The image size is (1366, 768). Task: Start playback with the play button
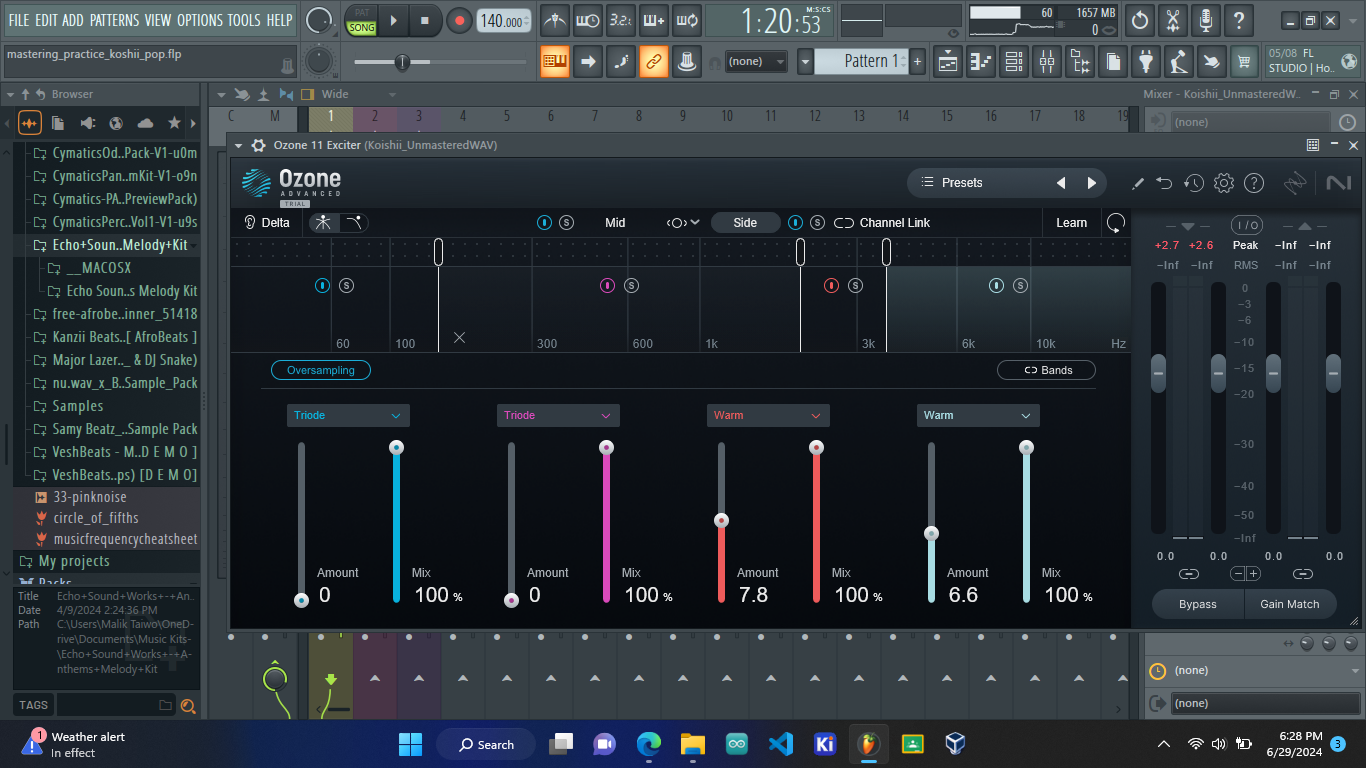click(x=393, y=20)
